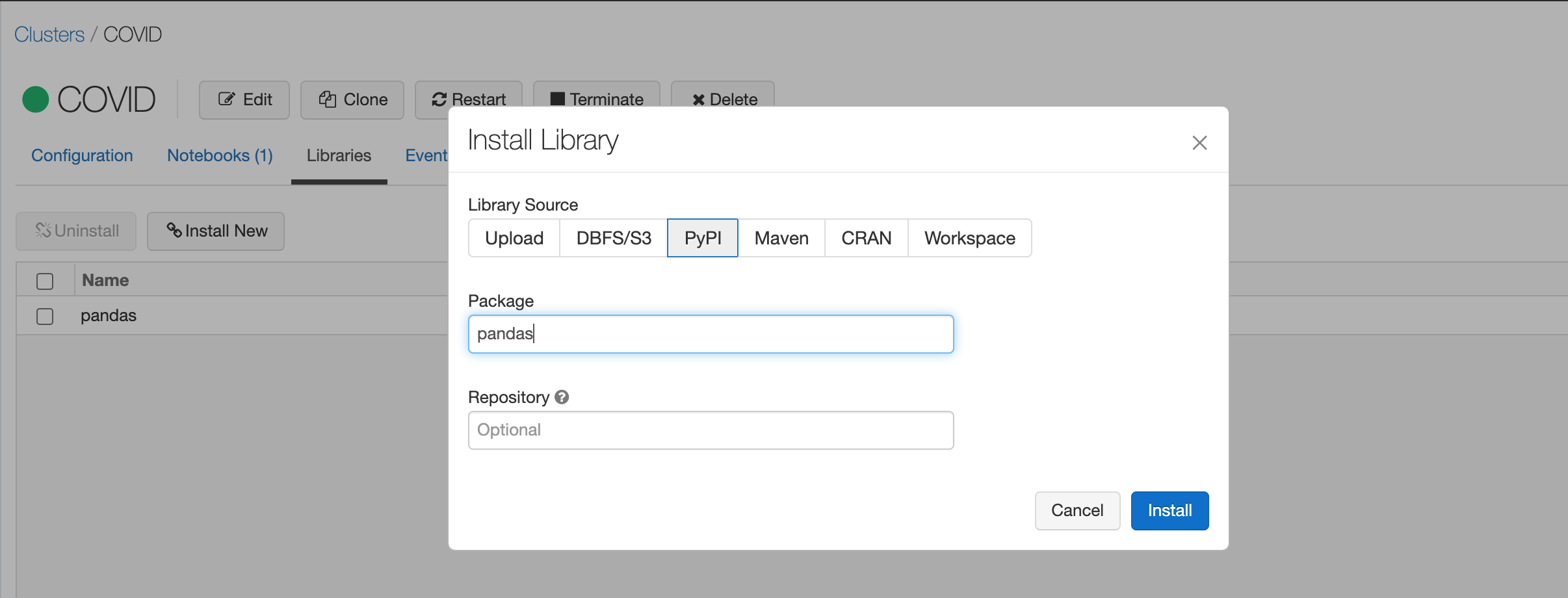1568x598 pixels.
Task: Choose Maven as the library source
Action: (781, 239)
